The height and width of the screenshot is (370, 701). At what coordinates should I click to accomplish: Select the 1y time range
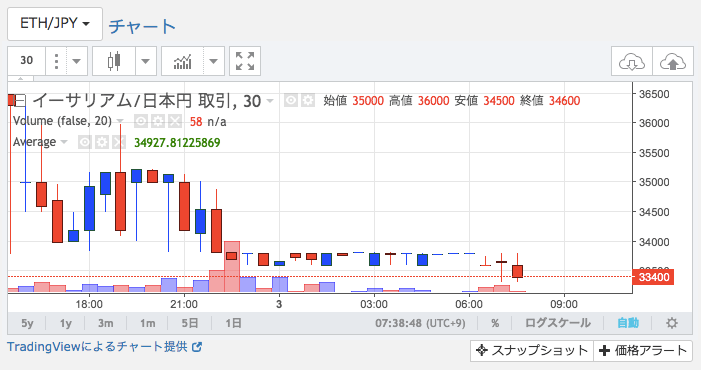point(66,323)
